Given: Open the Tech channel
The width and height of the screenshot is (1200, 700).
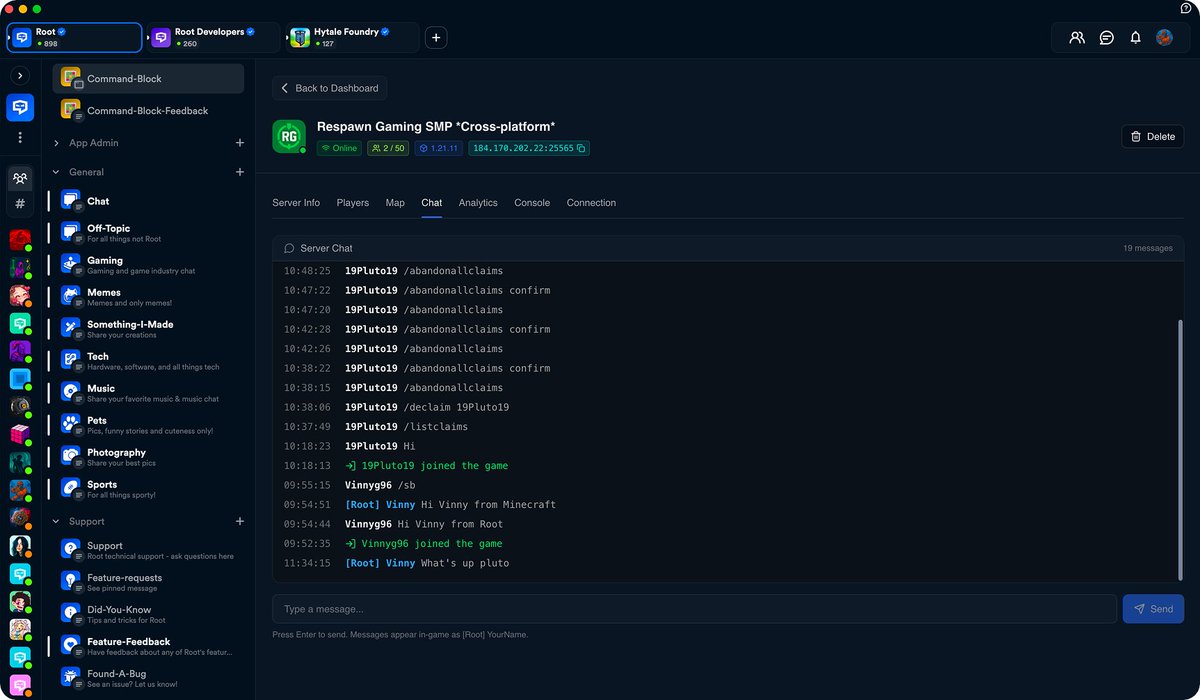Looking at the screenshot, I should click(148, 361).
